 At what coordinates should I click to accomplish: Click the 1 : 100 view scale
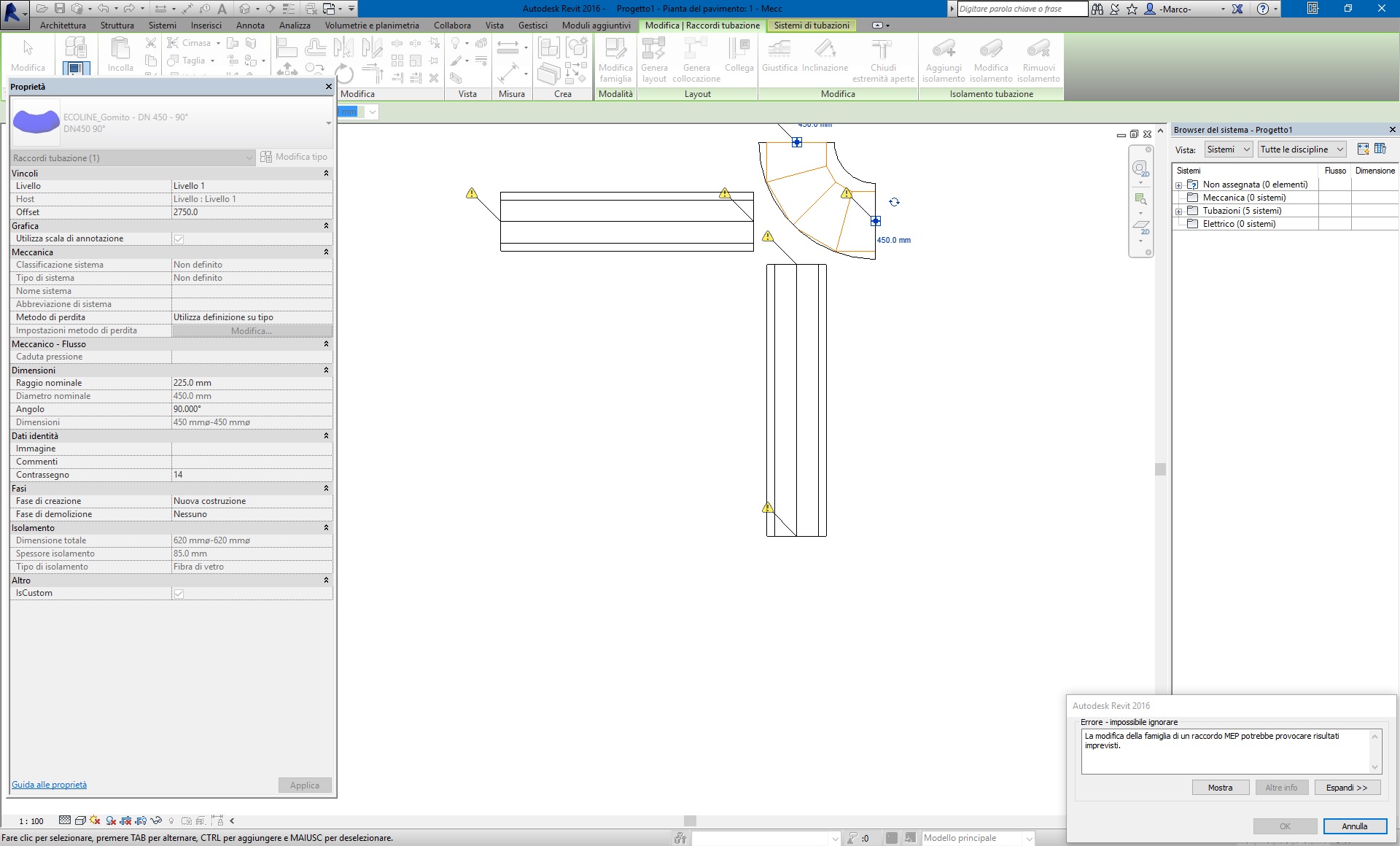coord(31,821)
